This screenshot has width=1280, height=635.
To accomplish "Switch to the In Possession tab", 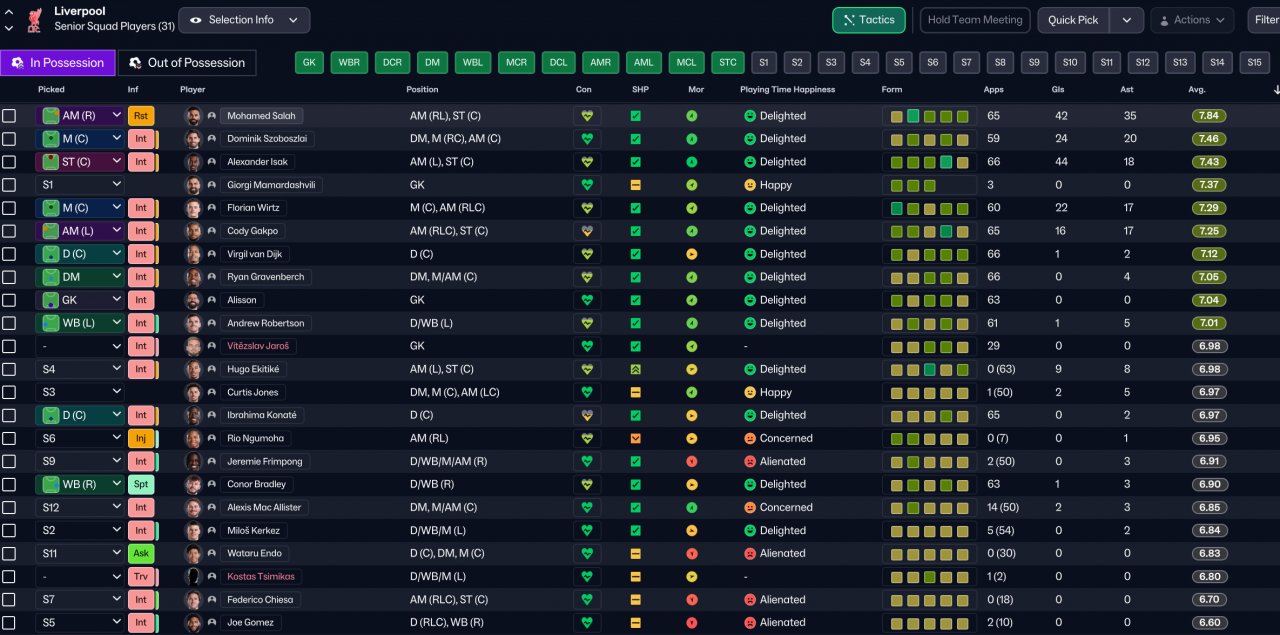I will point(58,63).
